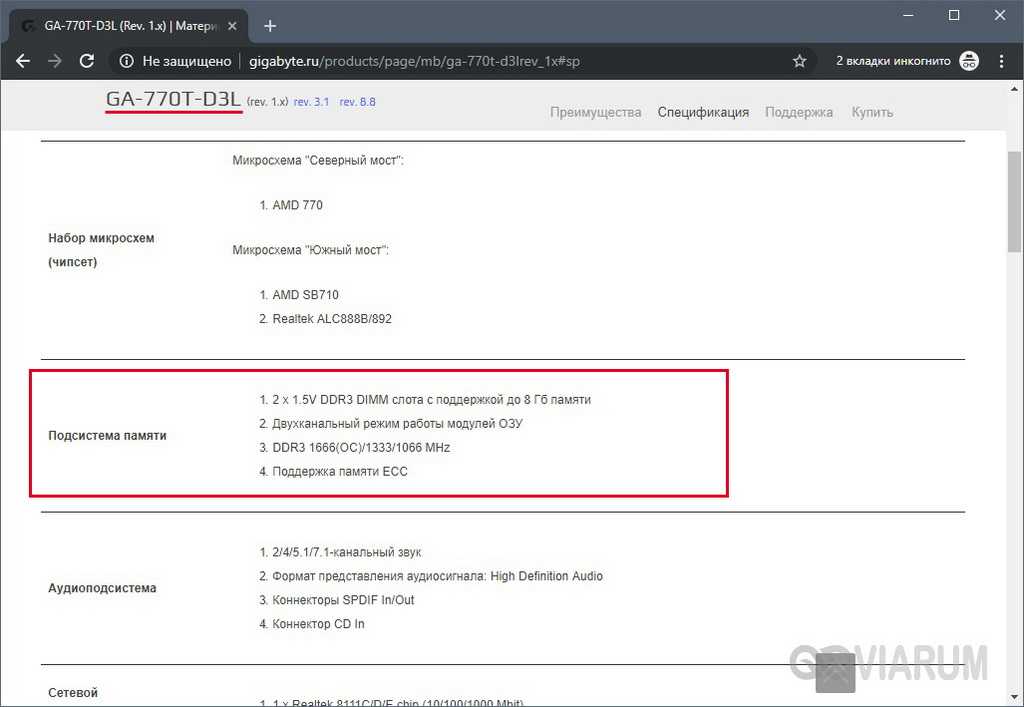
Task: Select the Спецификация menu item
Action: click(703, 112)
